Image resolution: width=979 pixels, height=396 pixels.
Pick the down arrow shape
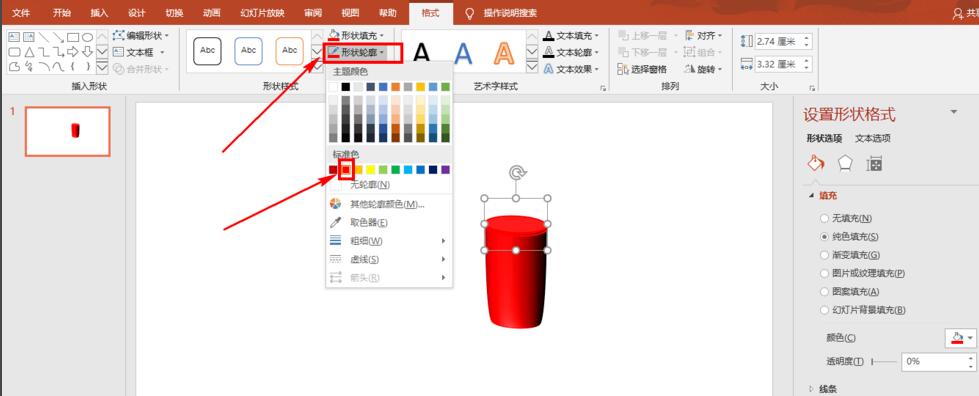click(87, 52)
